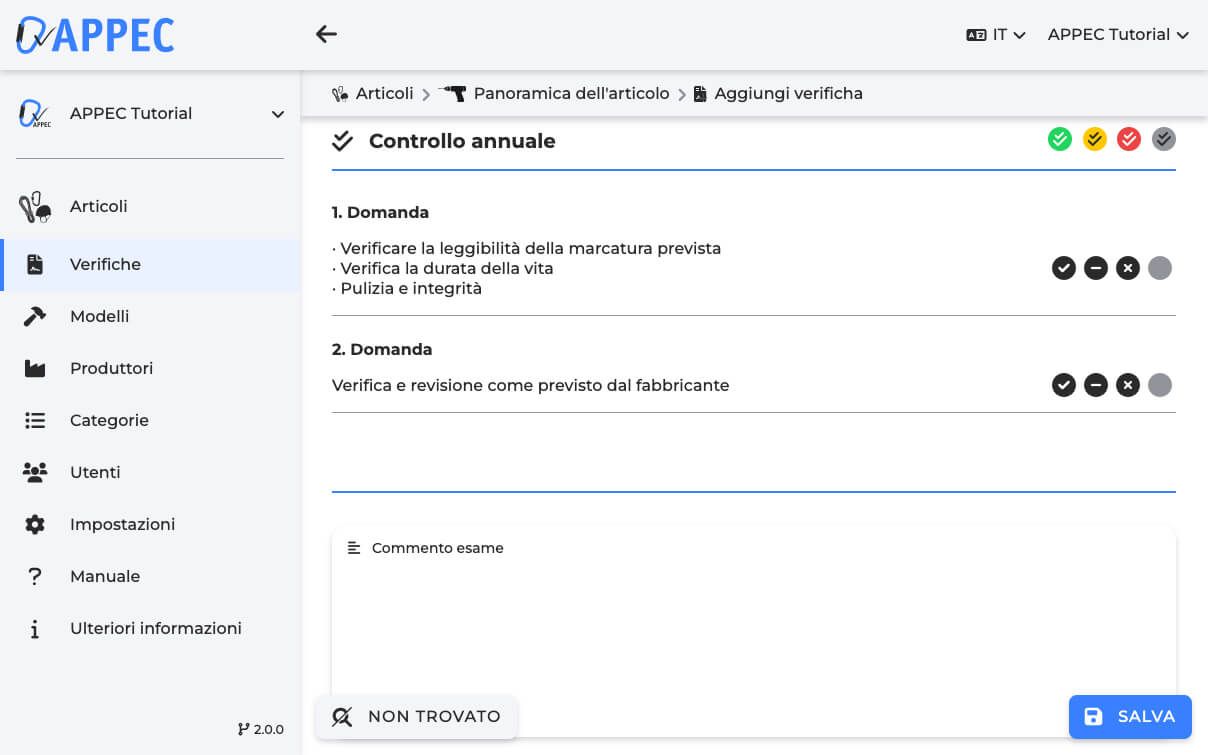Image resolution: width=1208 pixels, height=755 pixels.
Task: Go to Articoli in sidebar
Action: 98,206
